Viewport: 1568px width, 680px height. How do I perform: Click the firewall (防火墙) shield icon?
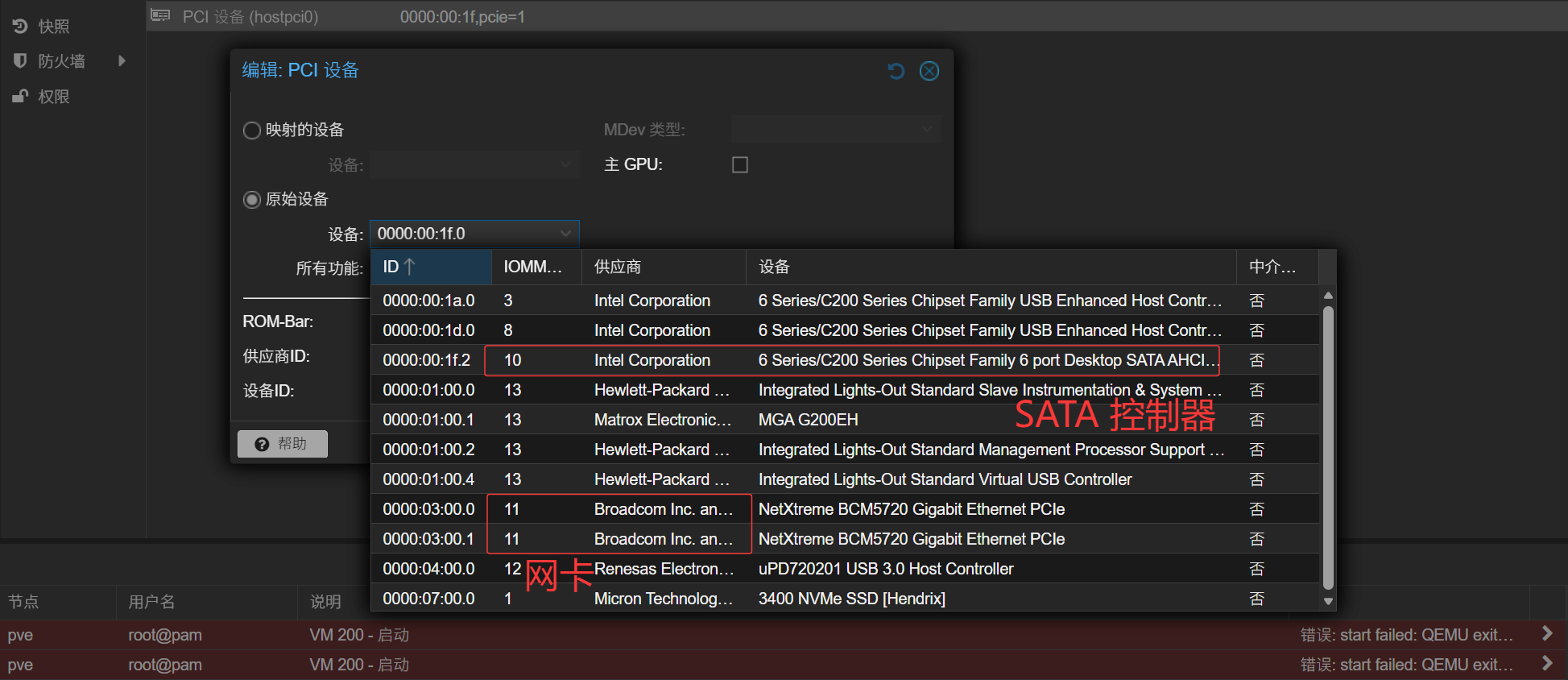click(20, 61)
